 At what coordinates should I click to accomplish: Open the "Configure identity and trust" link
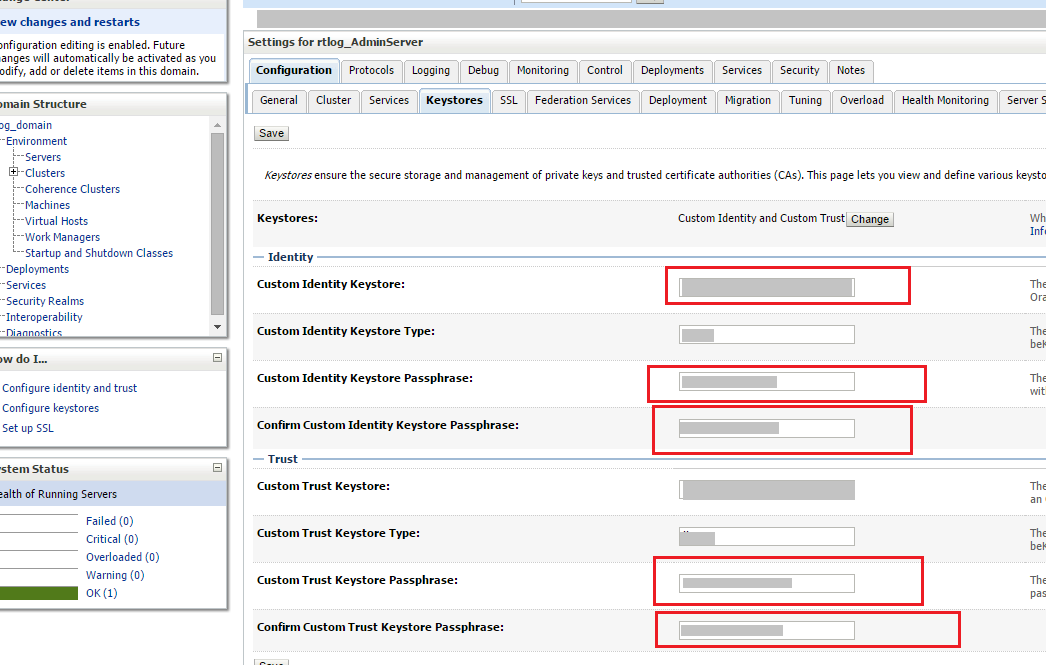coord(69,387)
